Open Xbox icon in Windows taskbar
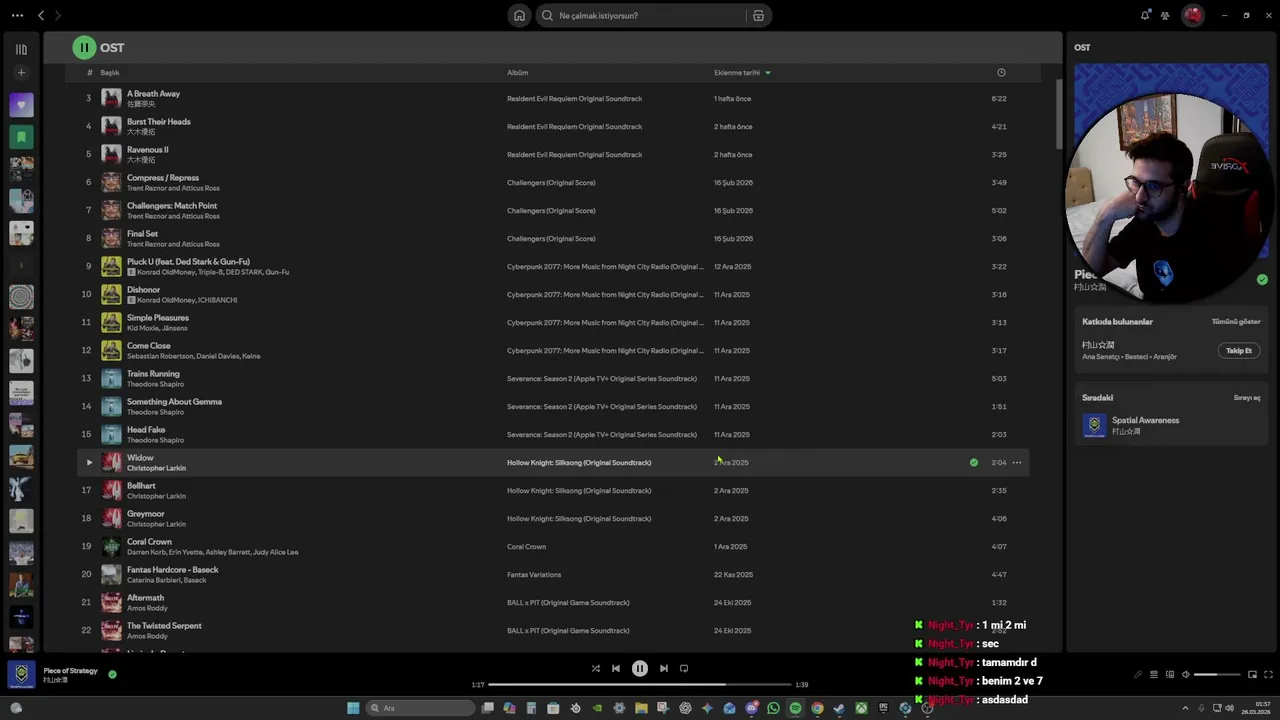The height and width of the screenshot is (720, 1280). point(861,708)
